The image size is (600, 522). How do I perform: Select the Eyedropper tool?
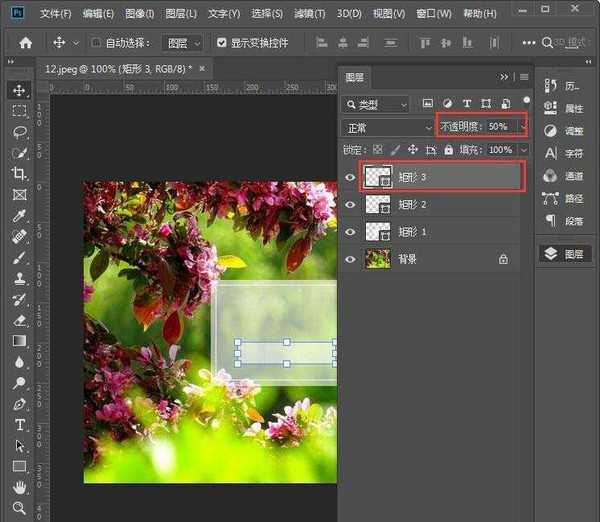[19, 216]
